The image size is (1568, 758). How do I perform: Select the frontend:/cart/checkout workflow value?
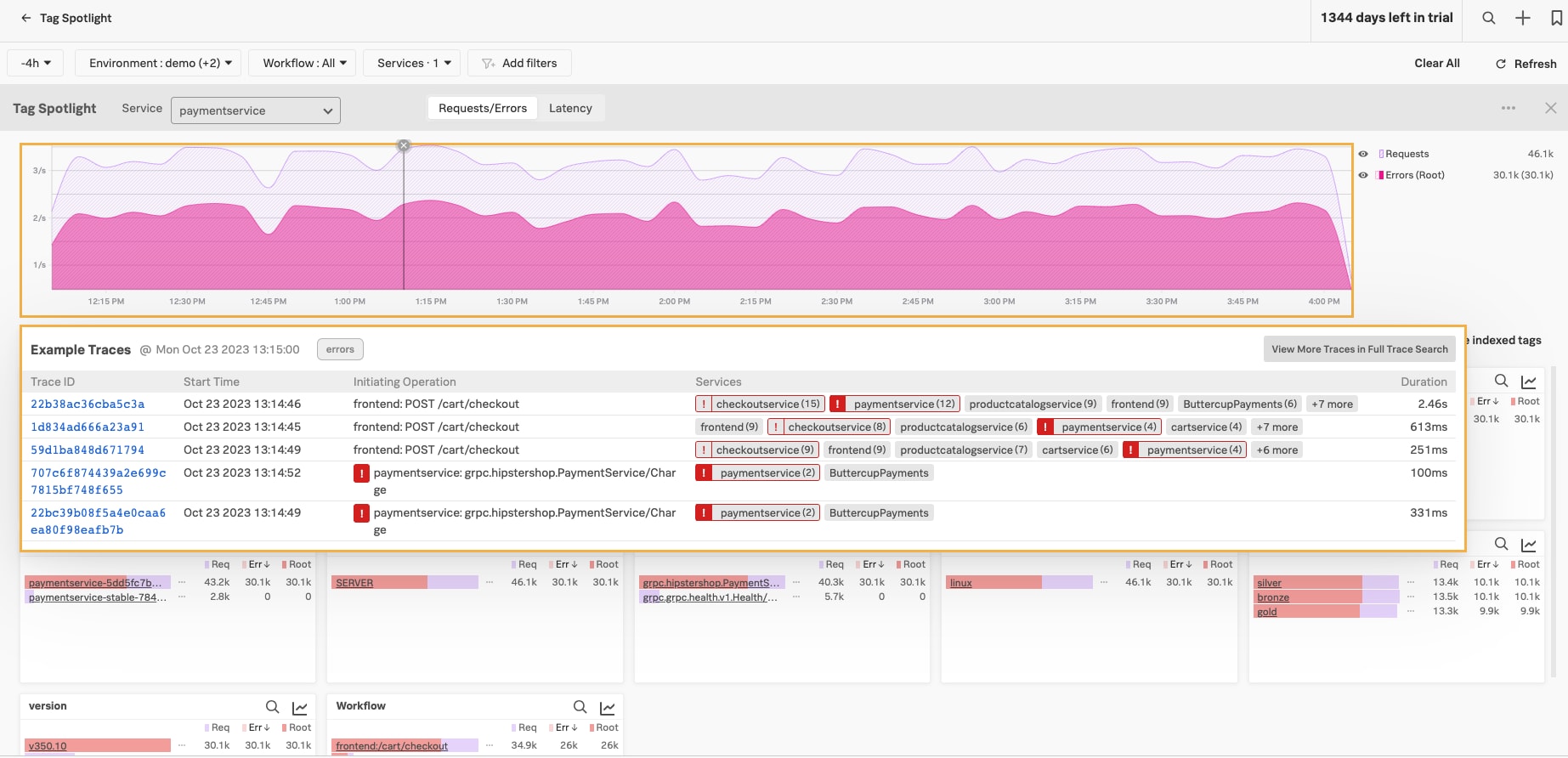[392, 746]
